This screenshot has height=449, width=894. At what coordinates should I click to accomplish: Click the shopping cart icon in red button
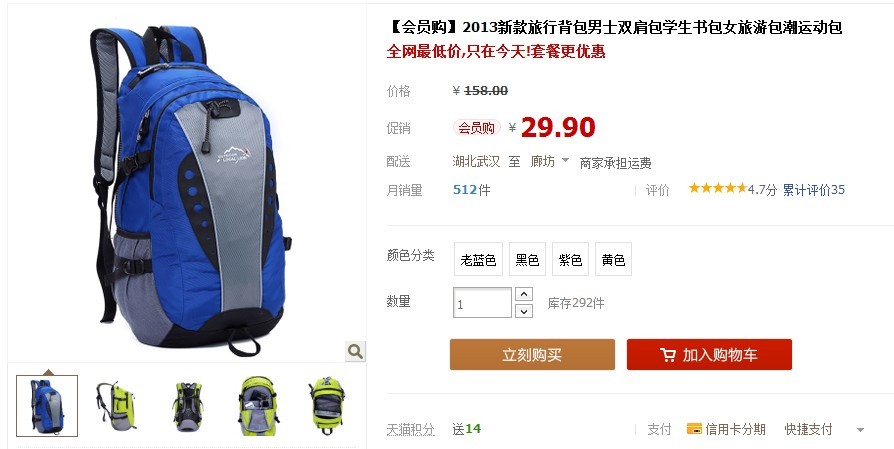click(x=668, y=355)
